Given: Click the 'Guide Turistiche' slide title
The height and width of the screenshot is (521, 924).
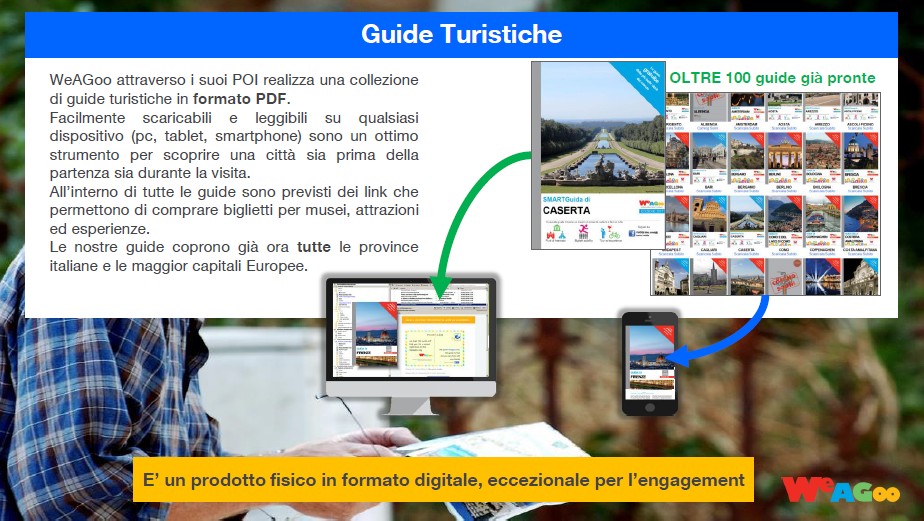Looking at the screenshot, I should tap(461, 34).
